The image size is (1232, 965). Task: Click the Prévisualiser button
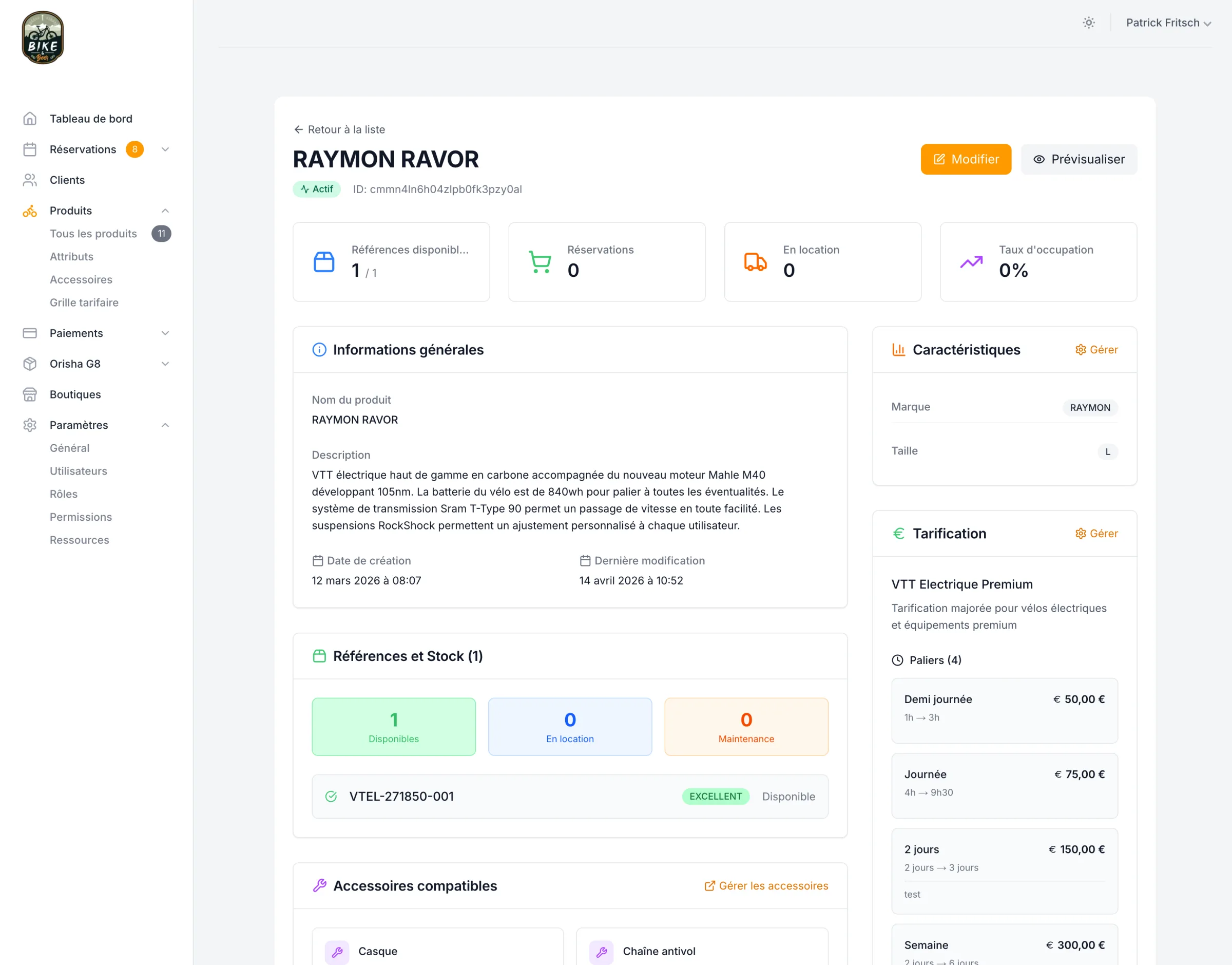(1079, 159)
